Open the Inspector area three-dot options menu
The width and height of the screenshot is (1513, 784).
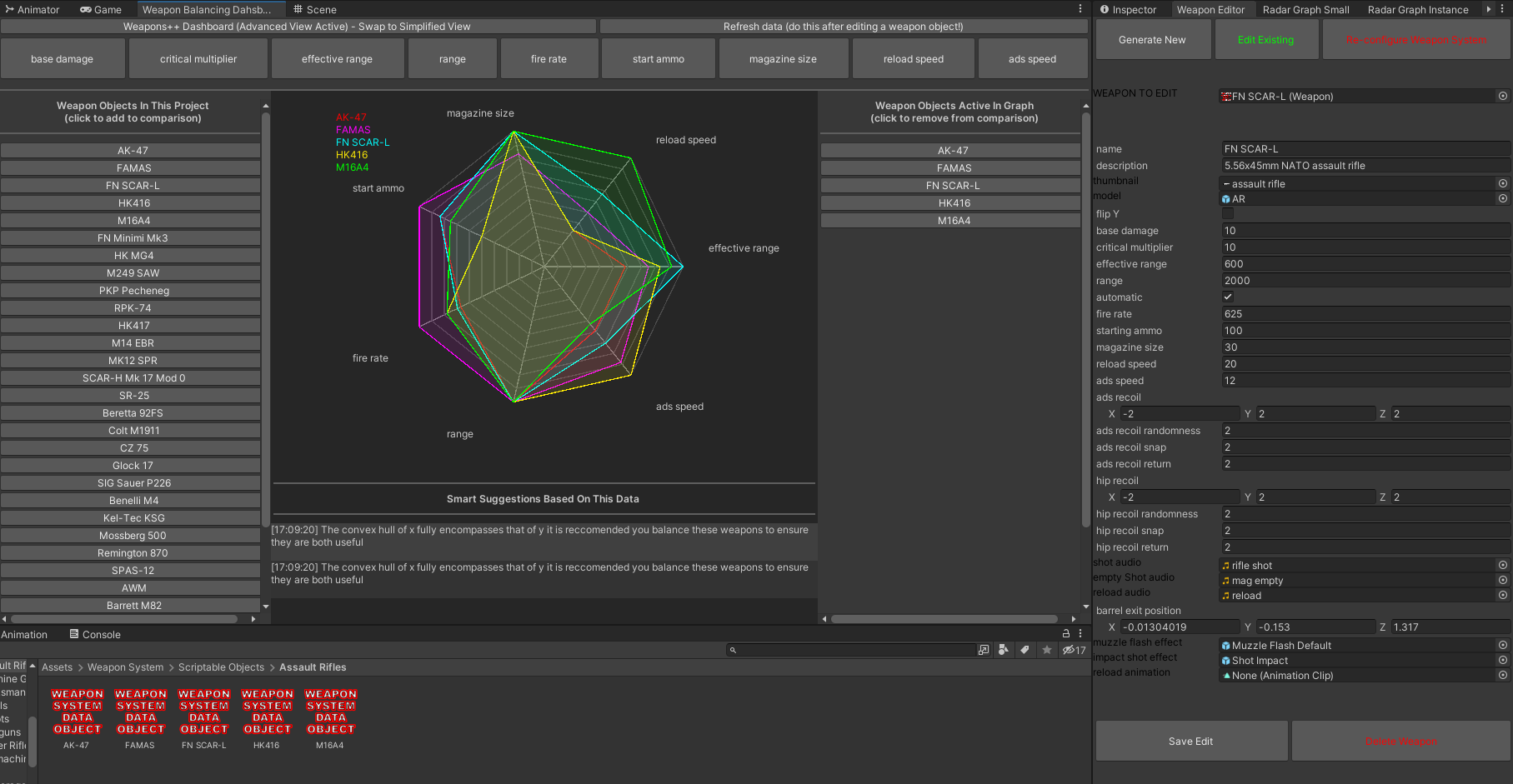1504,9
